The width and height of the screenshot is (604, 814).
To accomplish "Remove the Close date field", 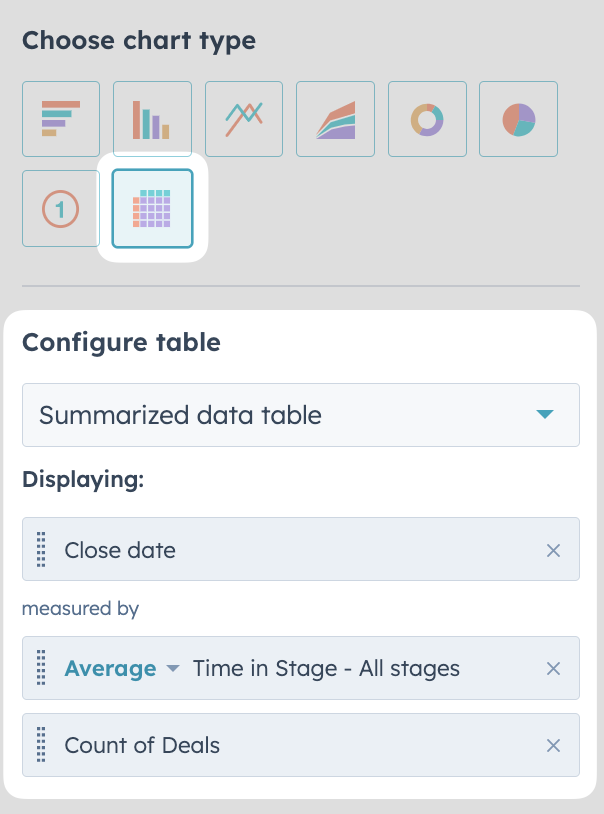I will [554, 550].
